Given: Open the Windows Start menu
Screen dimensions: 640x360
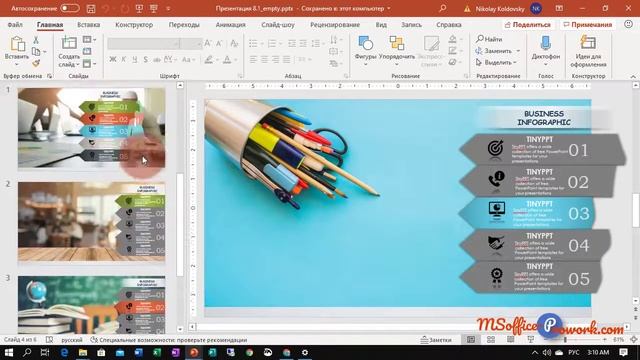Looking at the screenshot, I should click(x=9, y=352).
